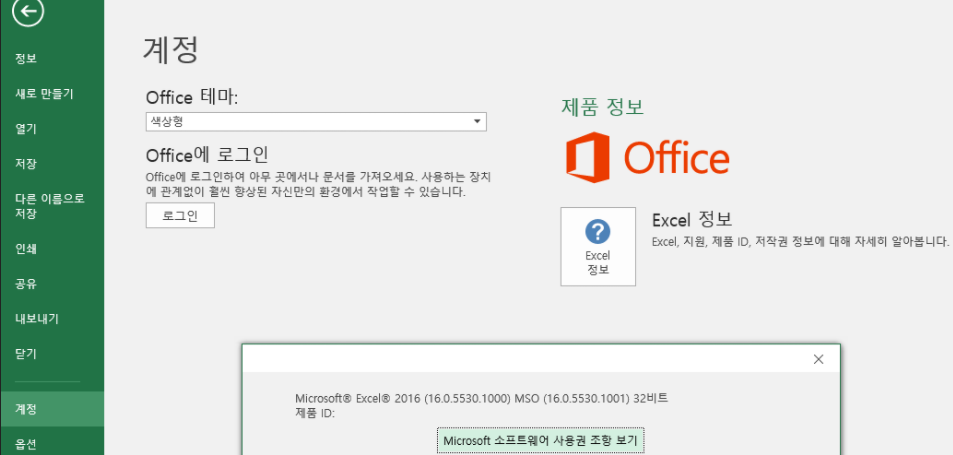The height and width of the screenshot is (455, 953).
Task: Open the 인쇄 page
Action: coord(26,248)
